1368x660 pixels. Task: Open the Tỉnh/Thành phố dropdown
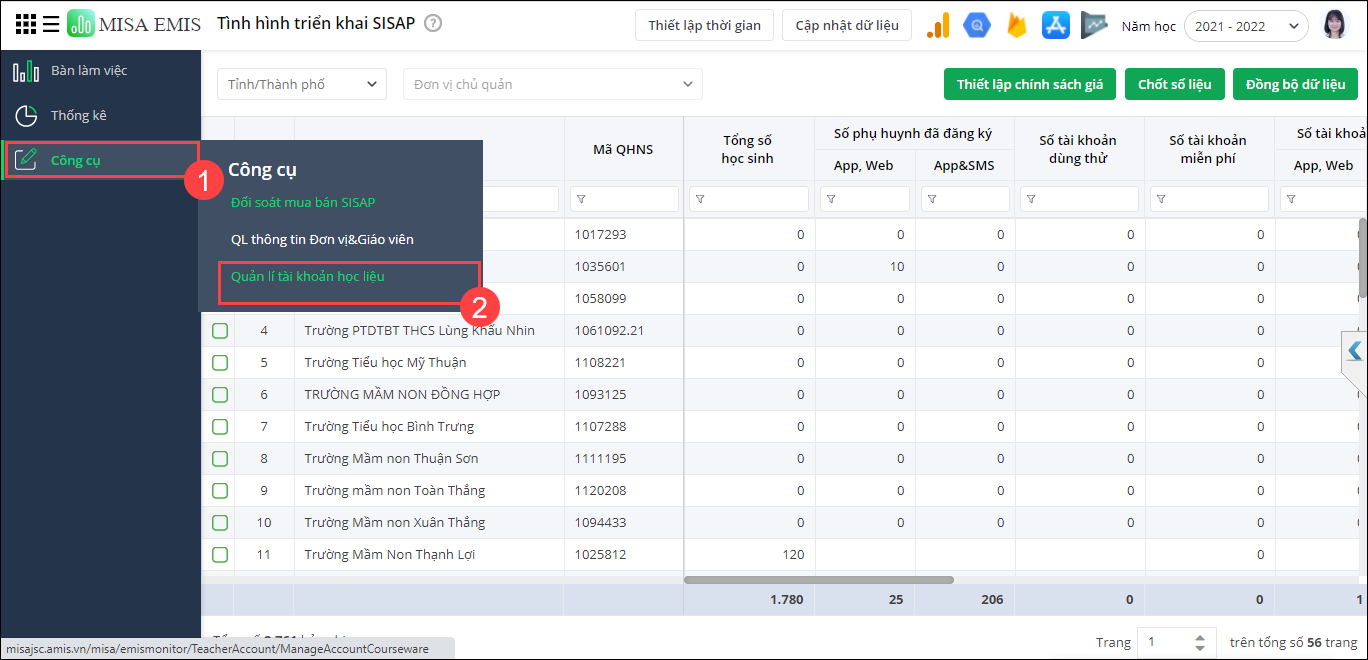tap(301, 85)
